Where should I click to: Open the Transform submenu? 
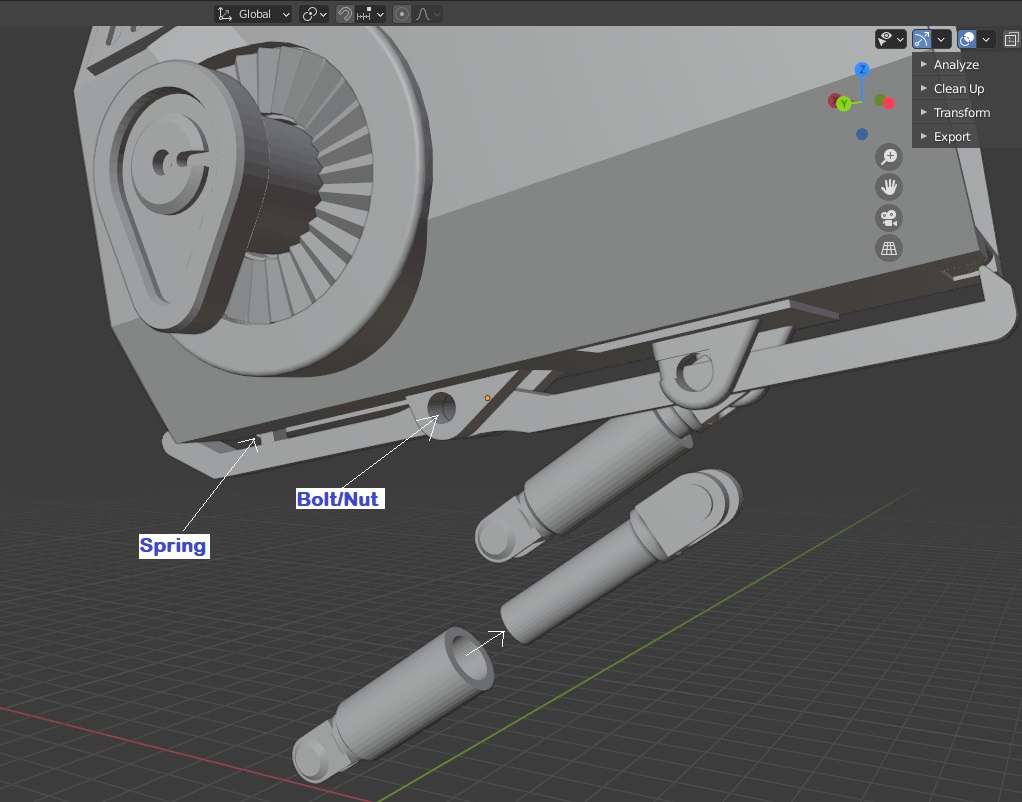(x=961, y=112)
